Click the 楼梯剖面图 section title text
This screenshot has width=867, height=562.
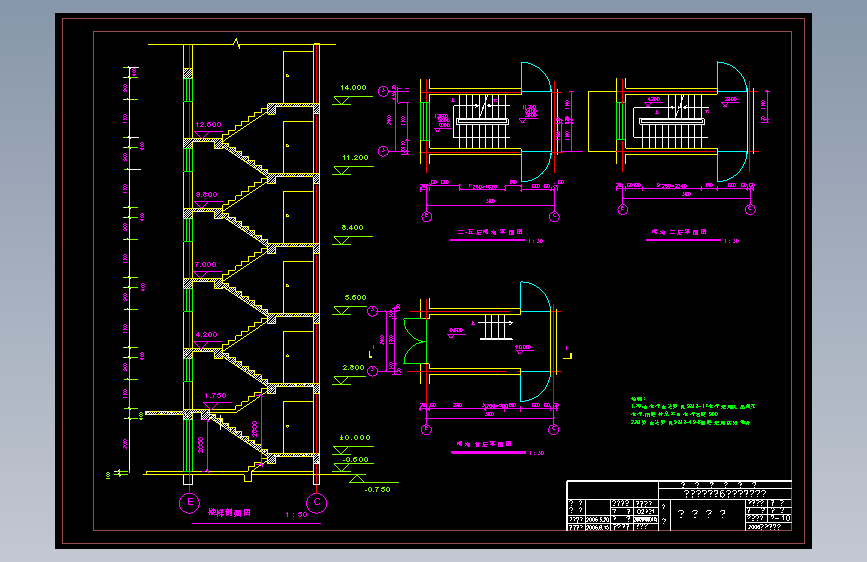tap(229, 513)
